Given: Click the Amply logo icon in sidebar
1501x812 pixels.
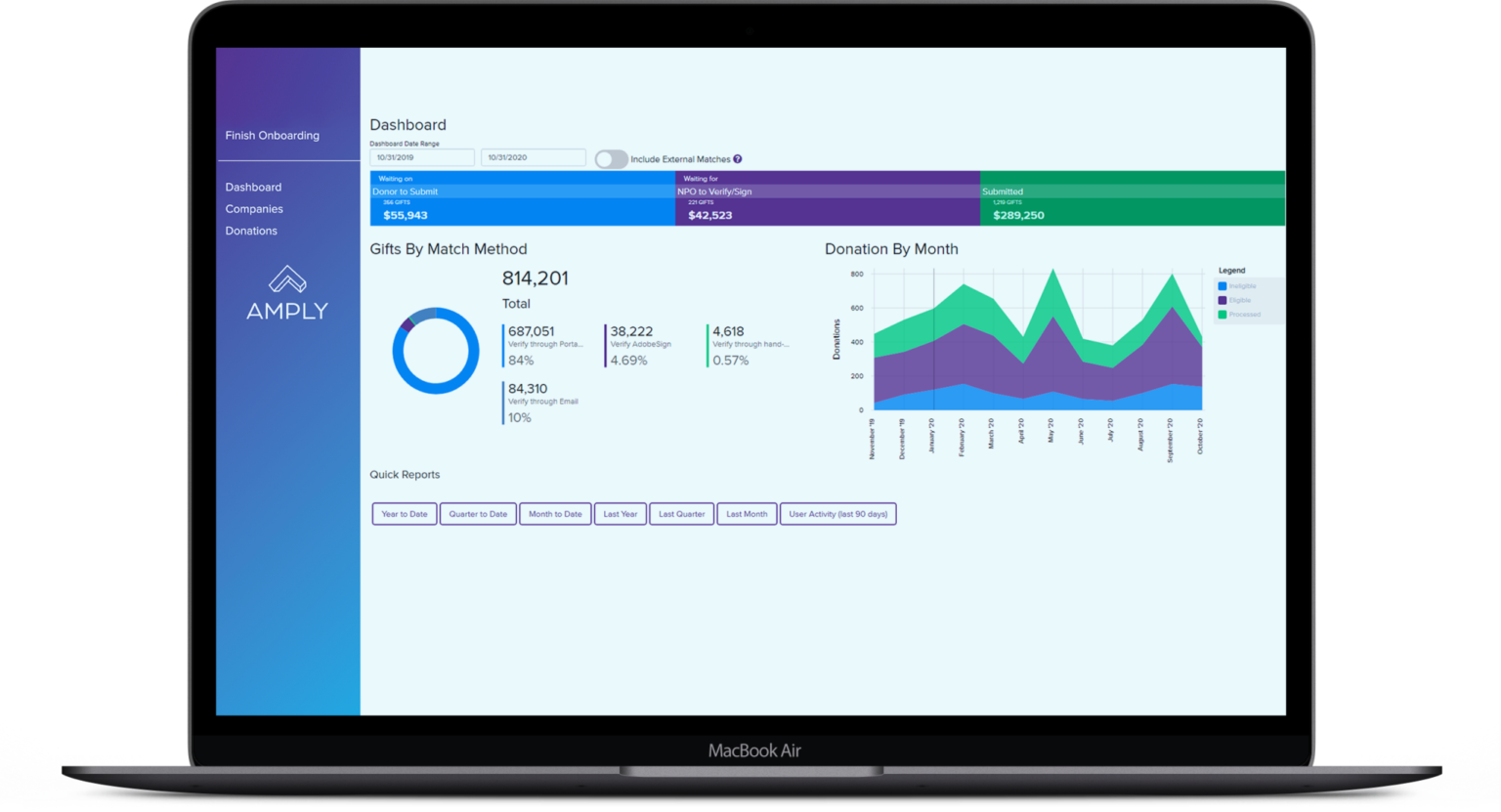Looking at the screenshot, I should tap(287, 280).
